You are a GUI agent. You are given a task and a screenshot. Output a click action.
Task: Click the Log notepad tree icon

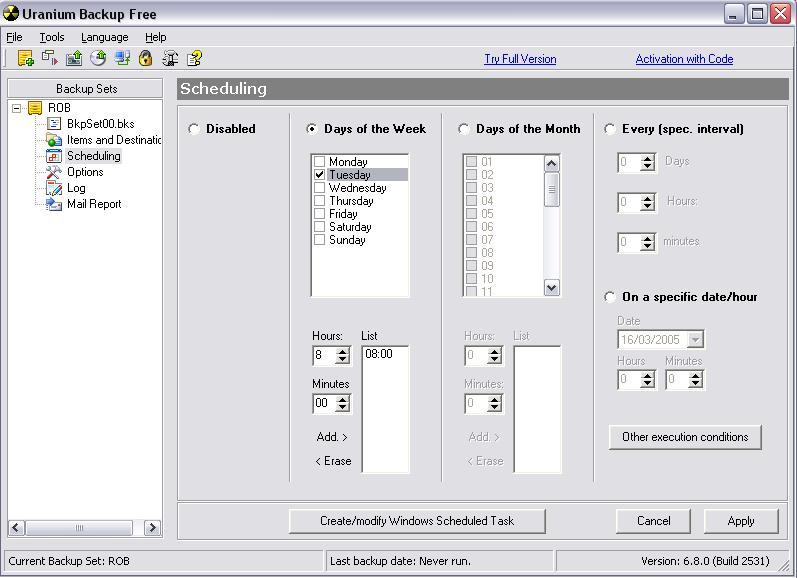click(54, 188)
